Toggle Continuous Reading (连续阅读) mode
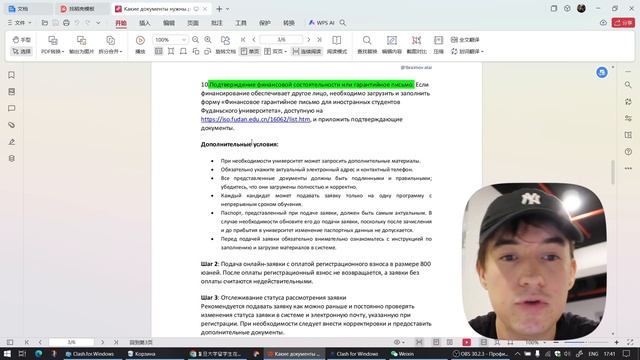Screen dimensions: 640x360 307,51
